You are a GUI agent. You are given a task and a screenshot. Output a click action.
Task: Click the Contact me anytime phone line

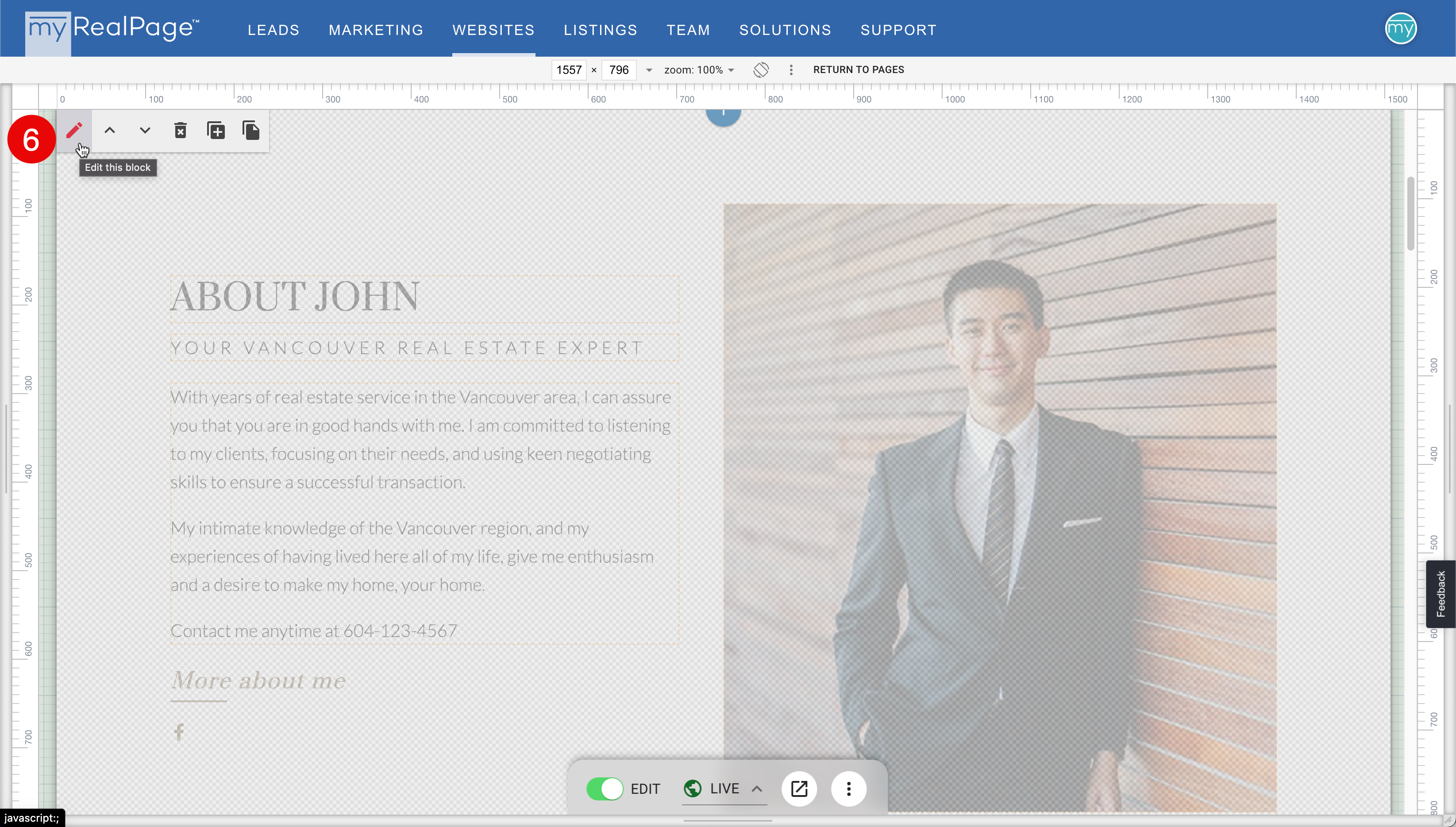pos(314,631)
